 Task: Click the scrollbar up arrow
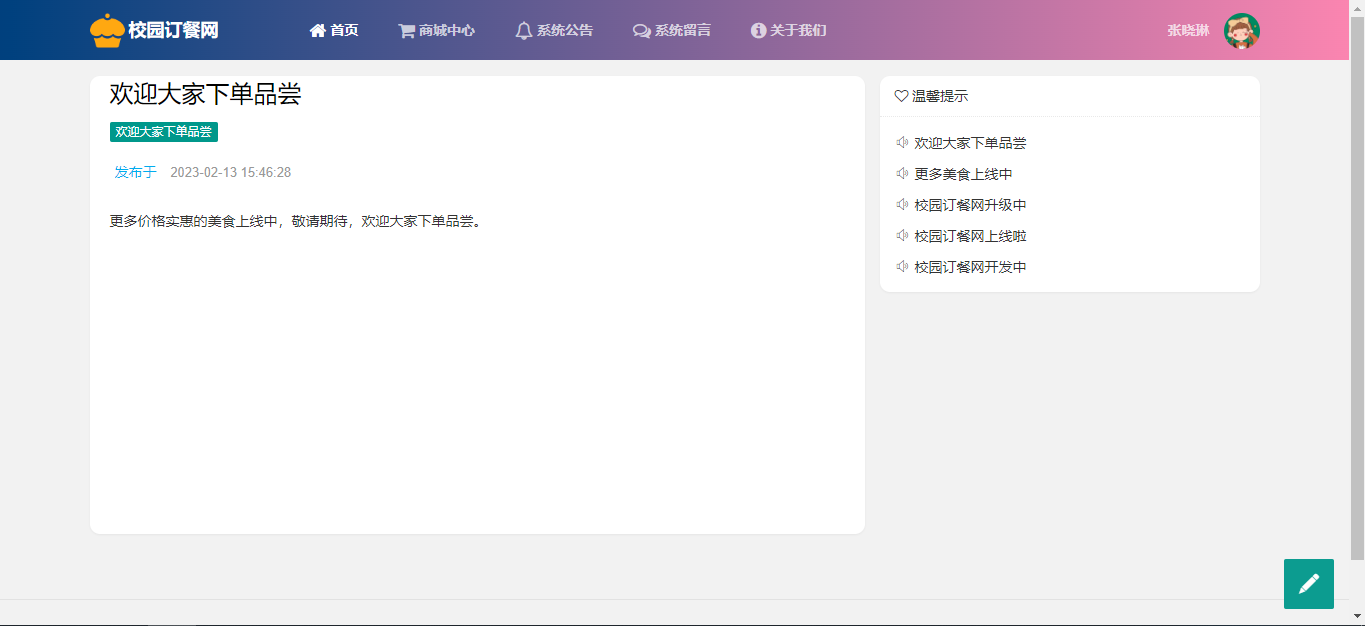pyautogui.click(x=1357, y=8)
